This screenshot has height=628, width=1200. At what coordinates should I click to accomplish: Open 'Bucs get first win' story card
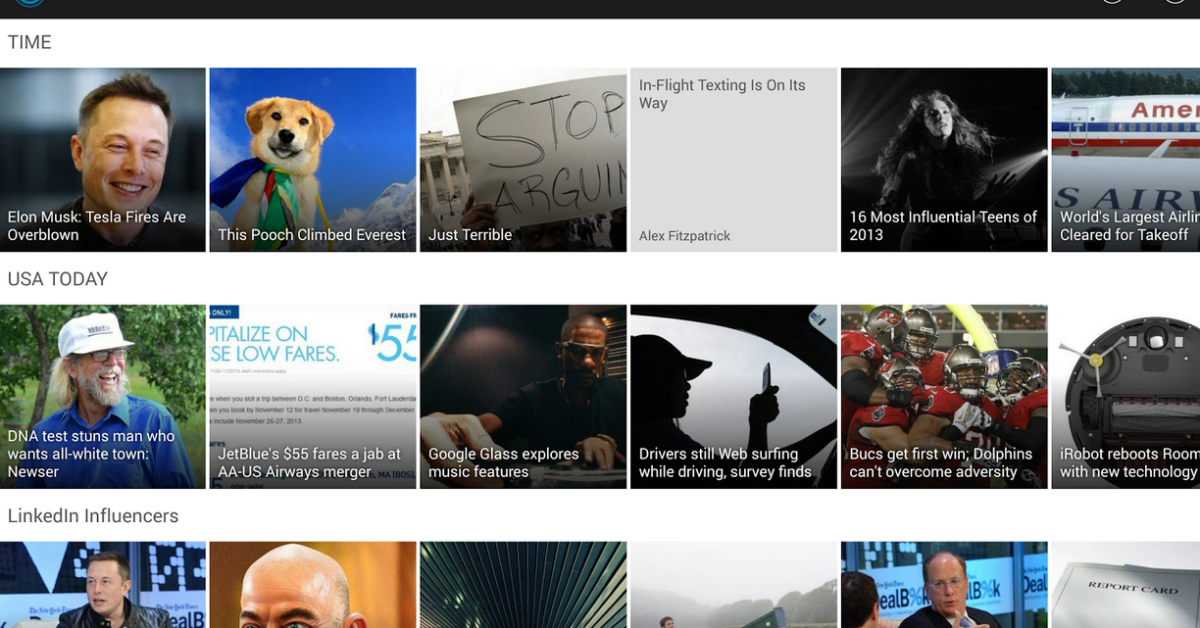click(x=944, y=397)
